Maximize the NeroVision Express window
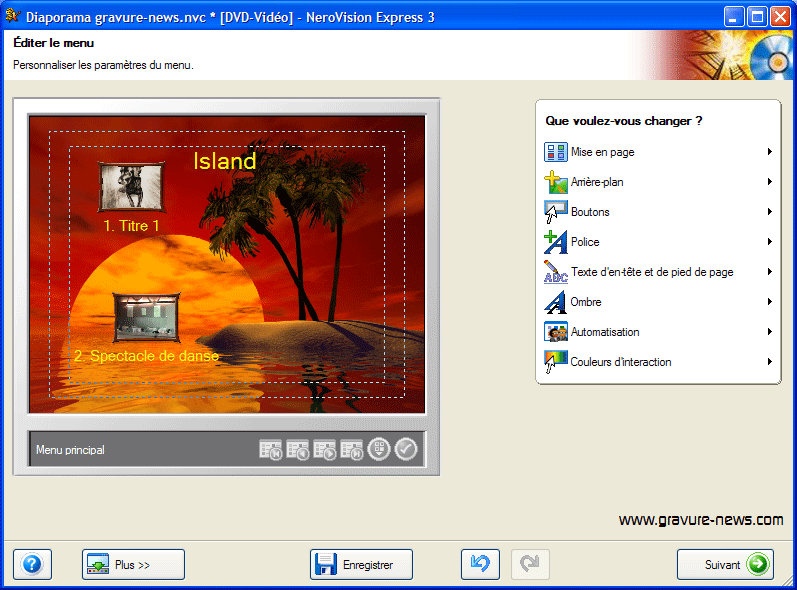797x590 pixels. 757,17
